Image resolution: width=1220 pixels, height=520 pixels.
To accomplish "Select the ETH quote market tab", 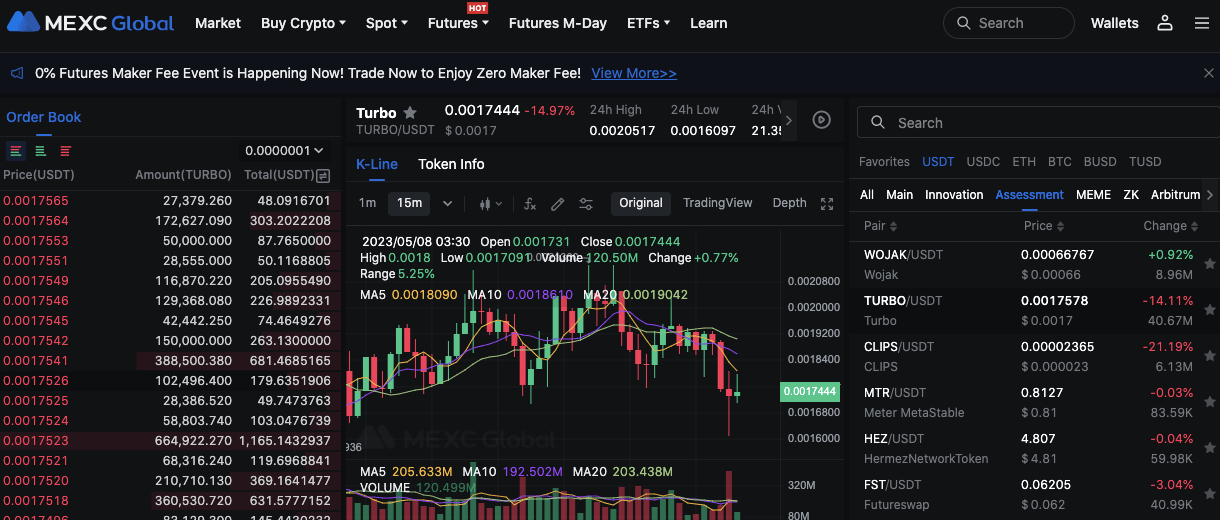I will click(x=1024, y=161).
